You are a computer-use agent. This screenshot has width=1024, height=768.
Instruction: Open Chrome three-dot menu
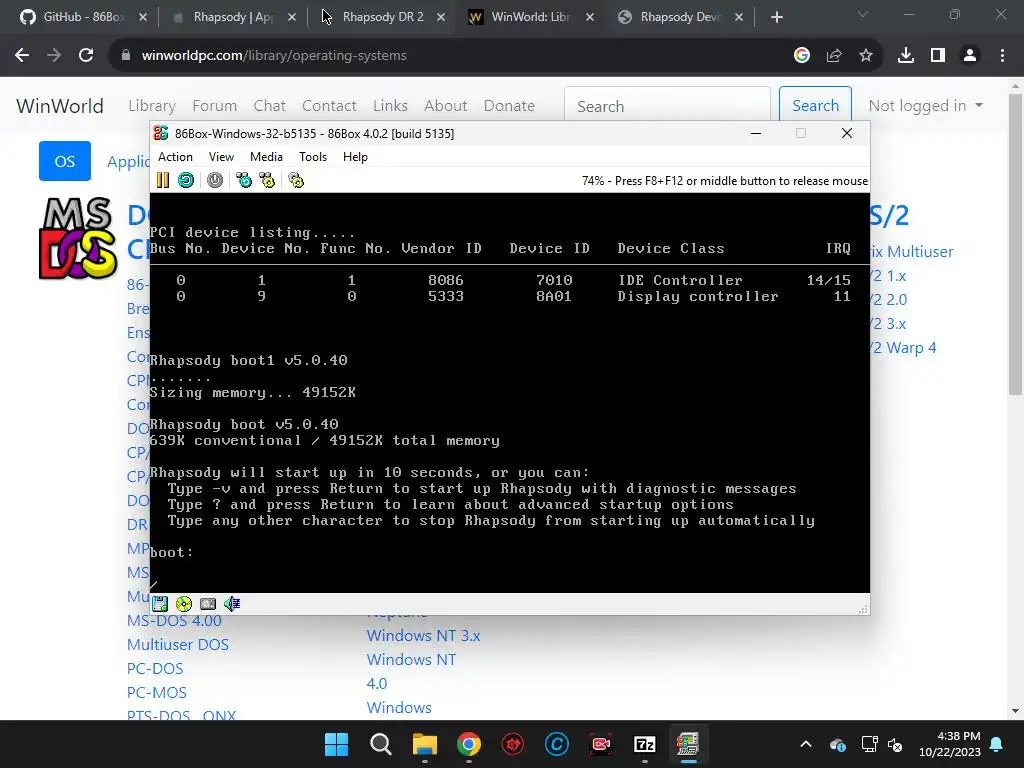[x=1002, y=56]
